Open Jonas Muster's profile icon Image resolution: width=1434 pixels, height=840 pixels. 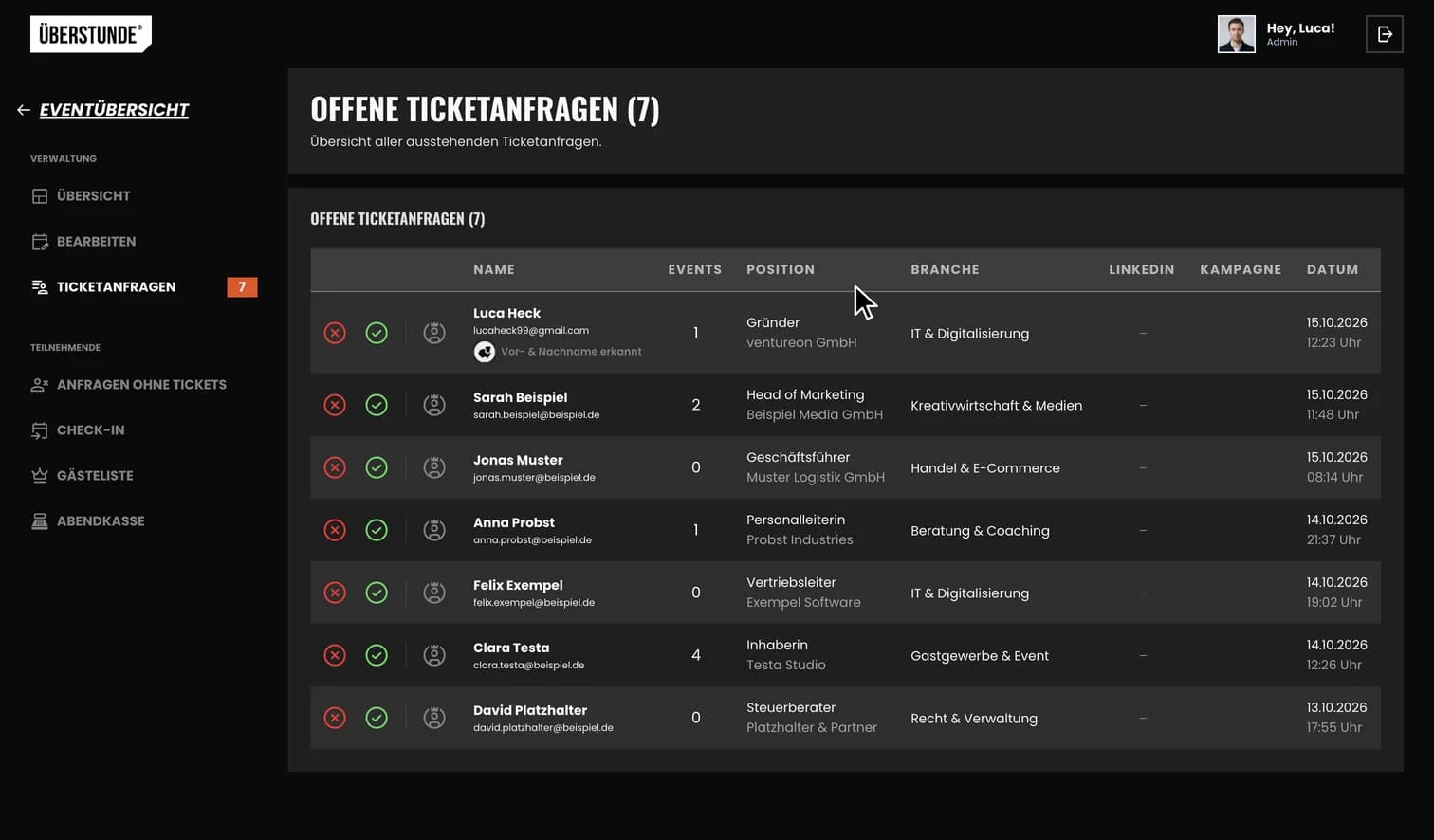(x=434, y=467)
